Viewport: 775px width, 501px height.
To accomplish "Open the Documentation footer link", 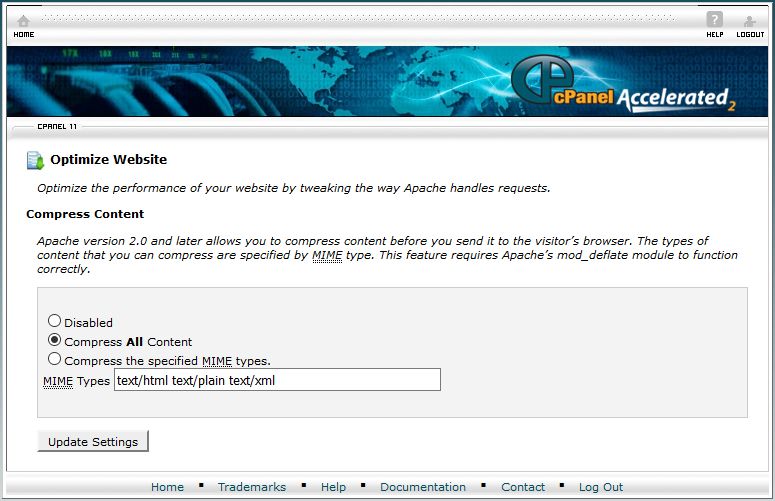I will [x=422, y=487].
